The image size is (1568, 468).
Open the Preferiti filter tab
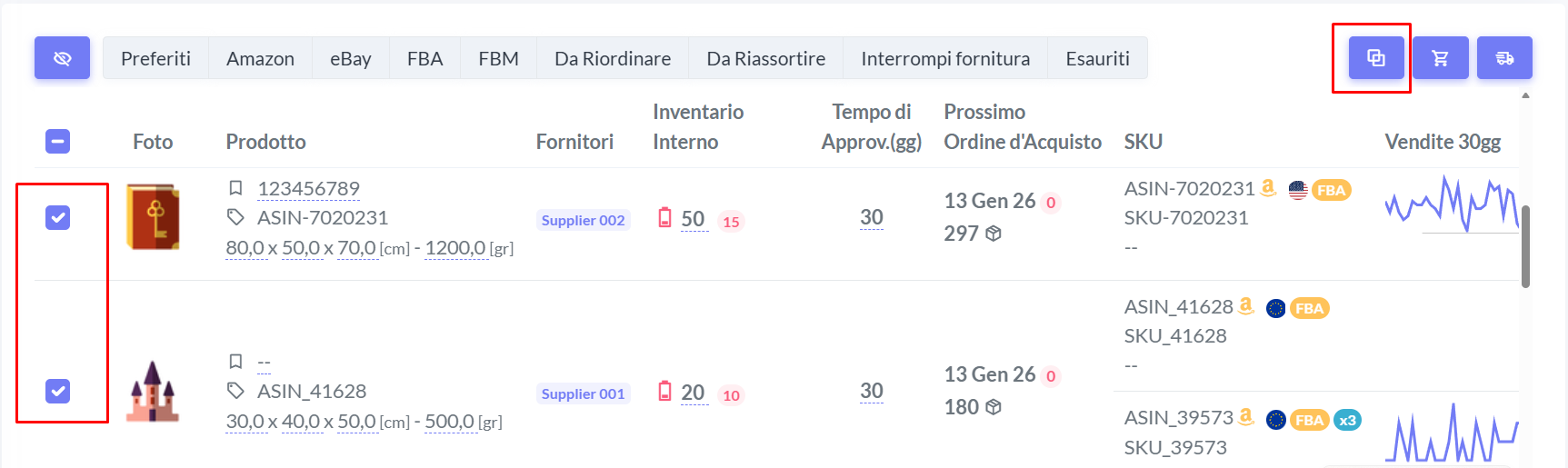155,58
